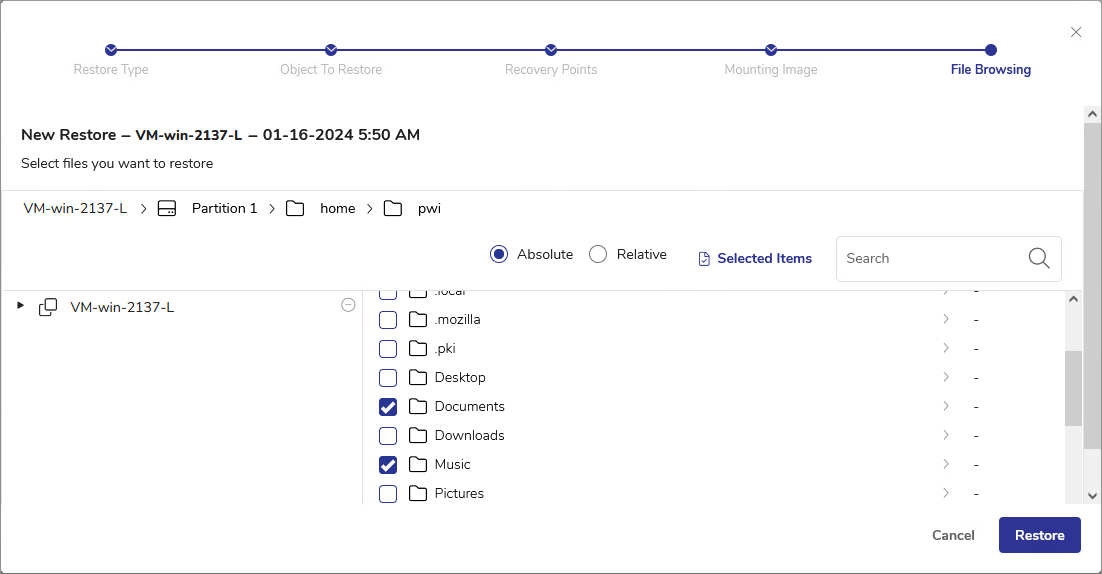Uncheck the Documents folder checkbox
This screenshot has height=574, width=1102.
[388, 407]
